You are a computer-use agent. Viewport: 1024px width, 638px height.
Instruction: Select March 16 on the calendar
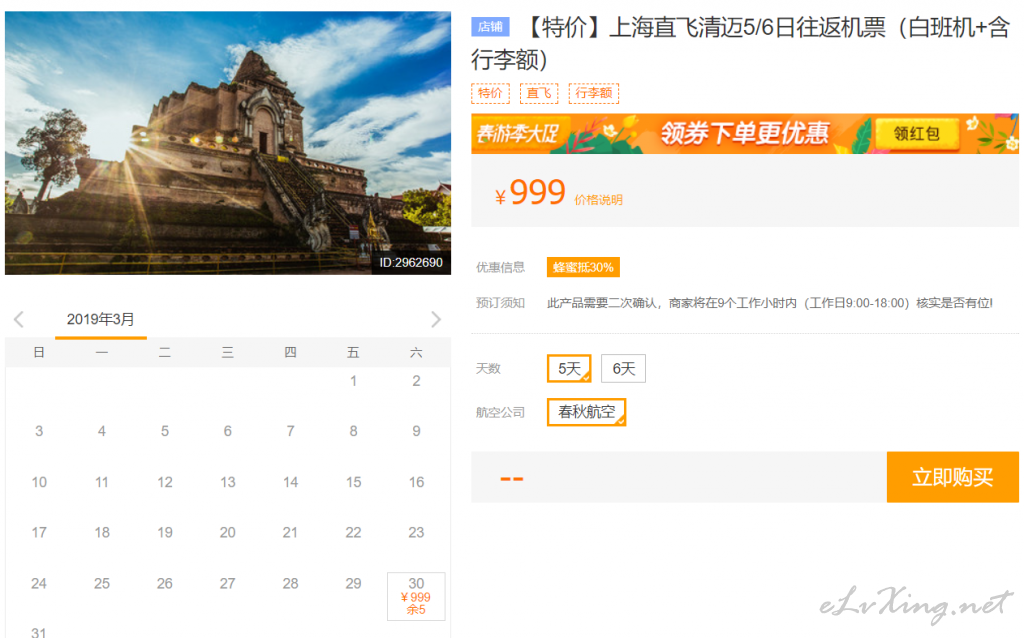pyautogui.click(x=416, y=483)
